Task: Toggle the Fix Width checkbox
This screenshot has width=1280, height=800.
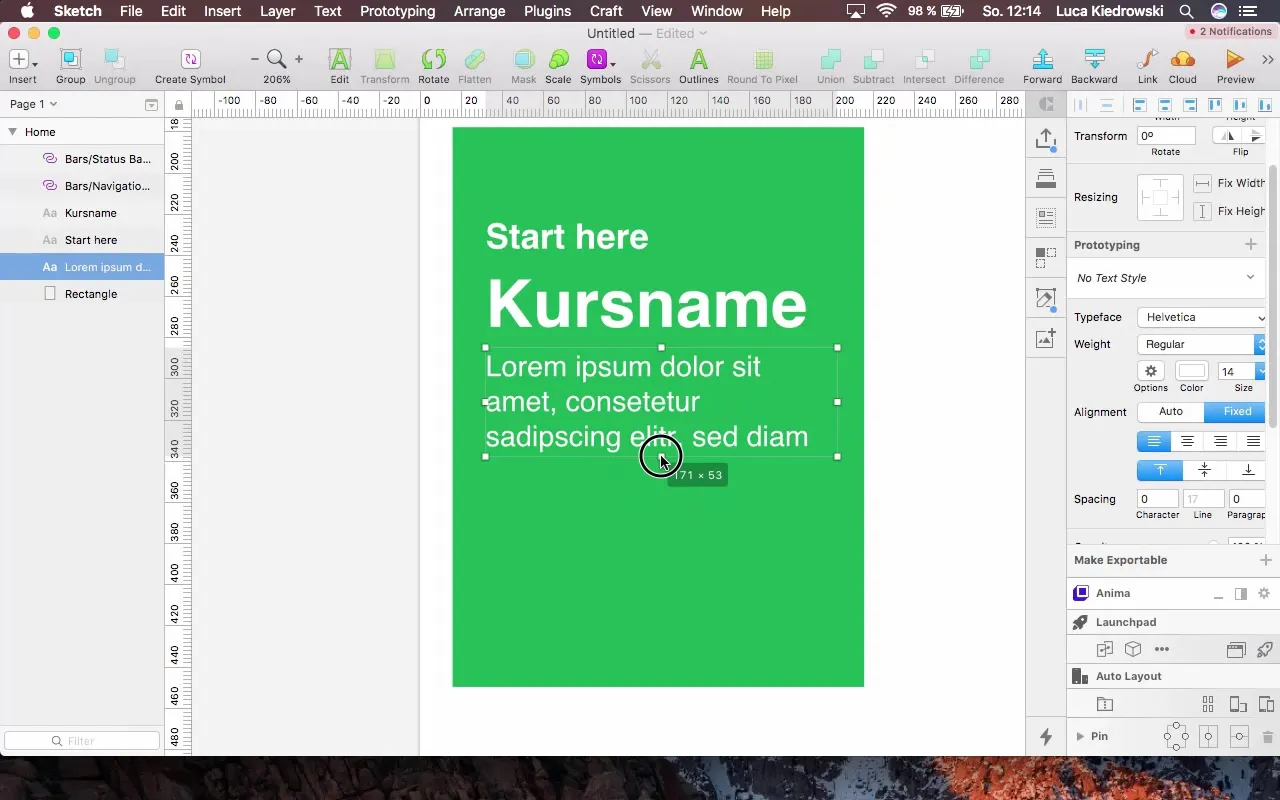Action: point(1203,183)
